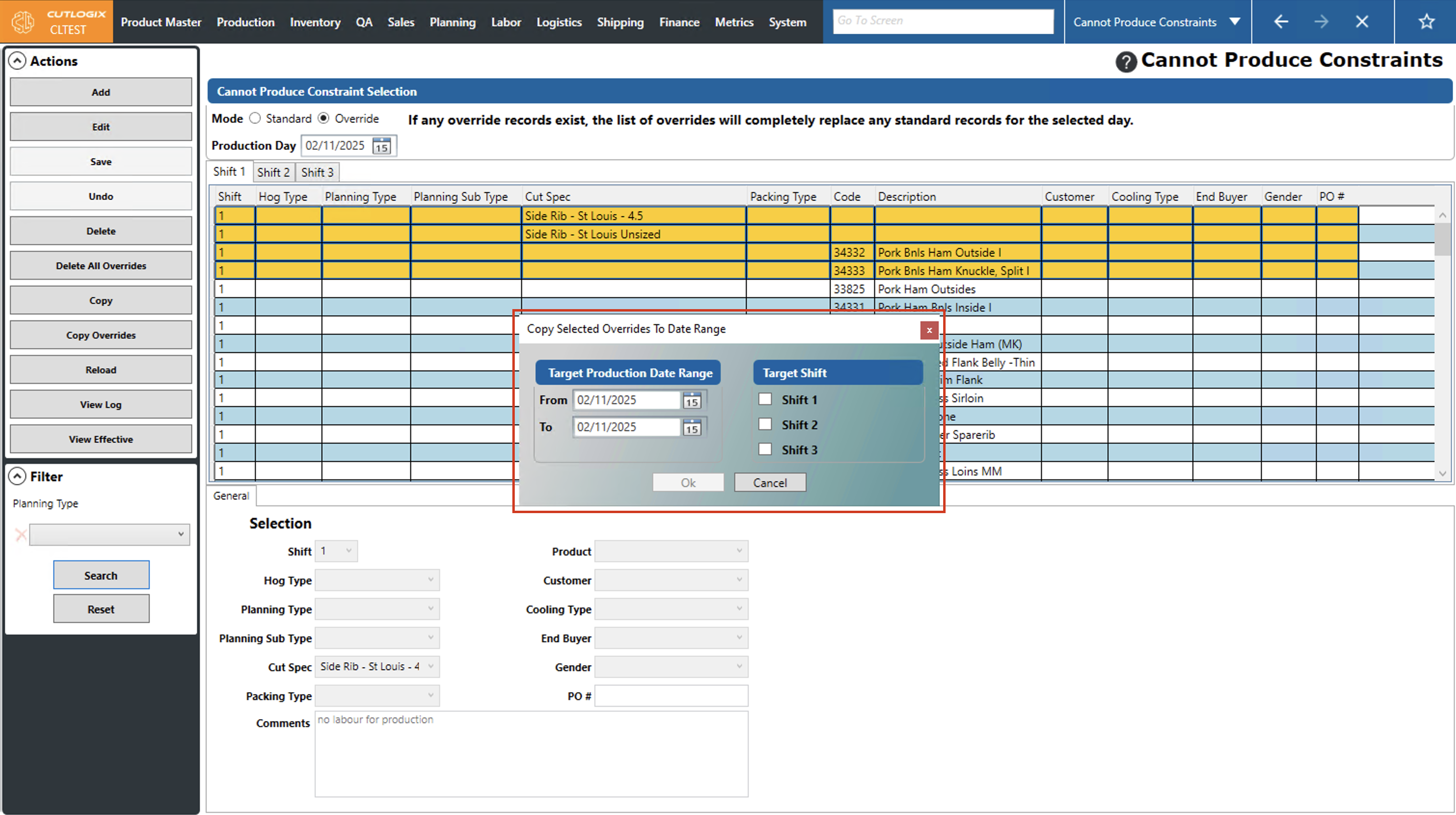Screen dimensions: 1456x815
Task: Switch to the Shift 2 tab
Action: [273, 172]
